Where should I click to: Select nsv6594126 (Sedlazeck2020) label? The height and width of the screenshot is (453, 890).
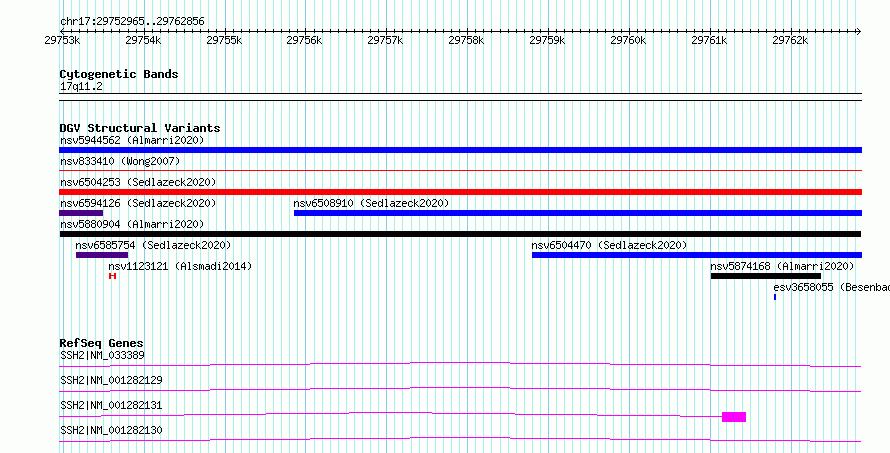(x=138, y=203)
